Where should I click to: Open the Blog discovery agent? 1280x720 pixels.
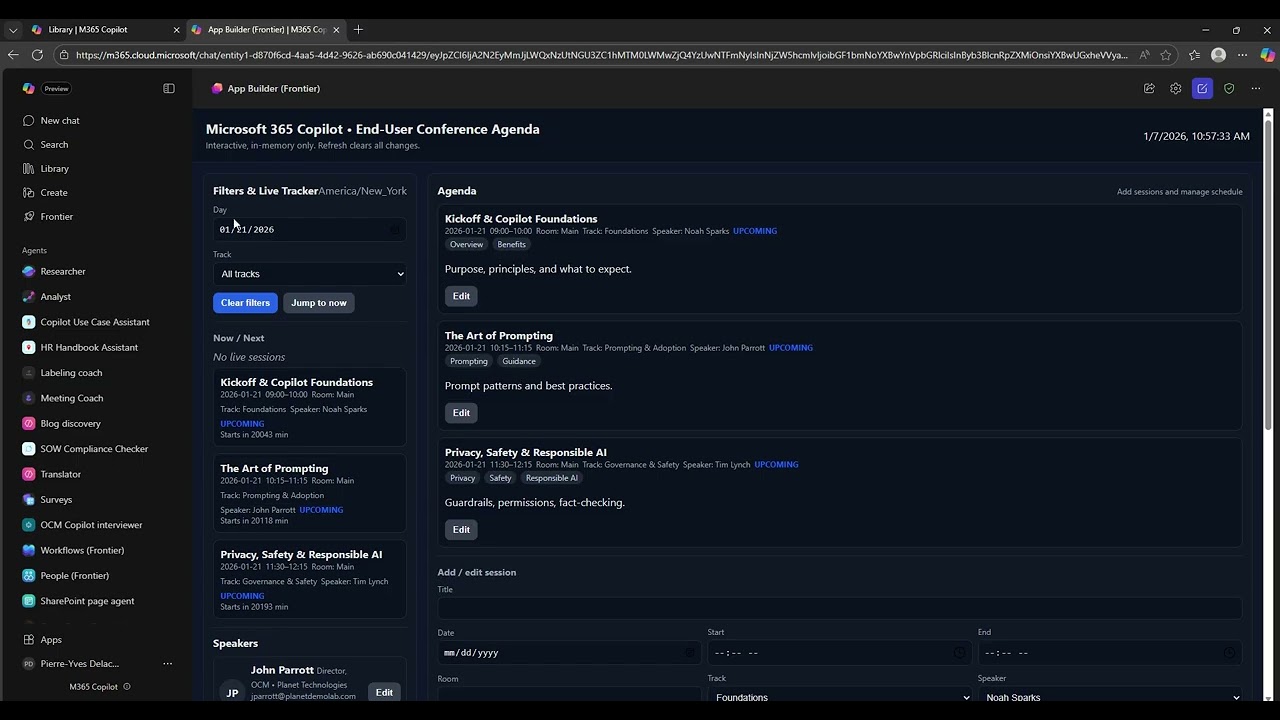(70, 423)
